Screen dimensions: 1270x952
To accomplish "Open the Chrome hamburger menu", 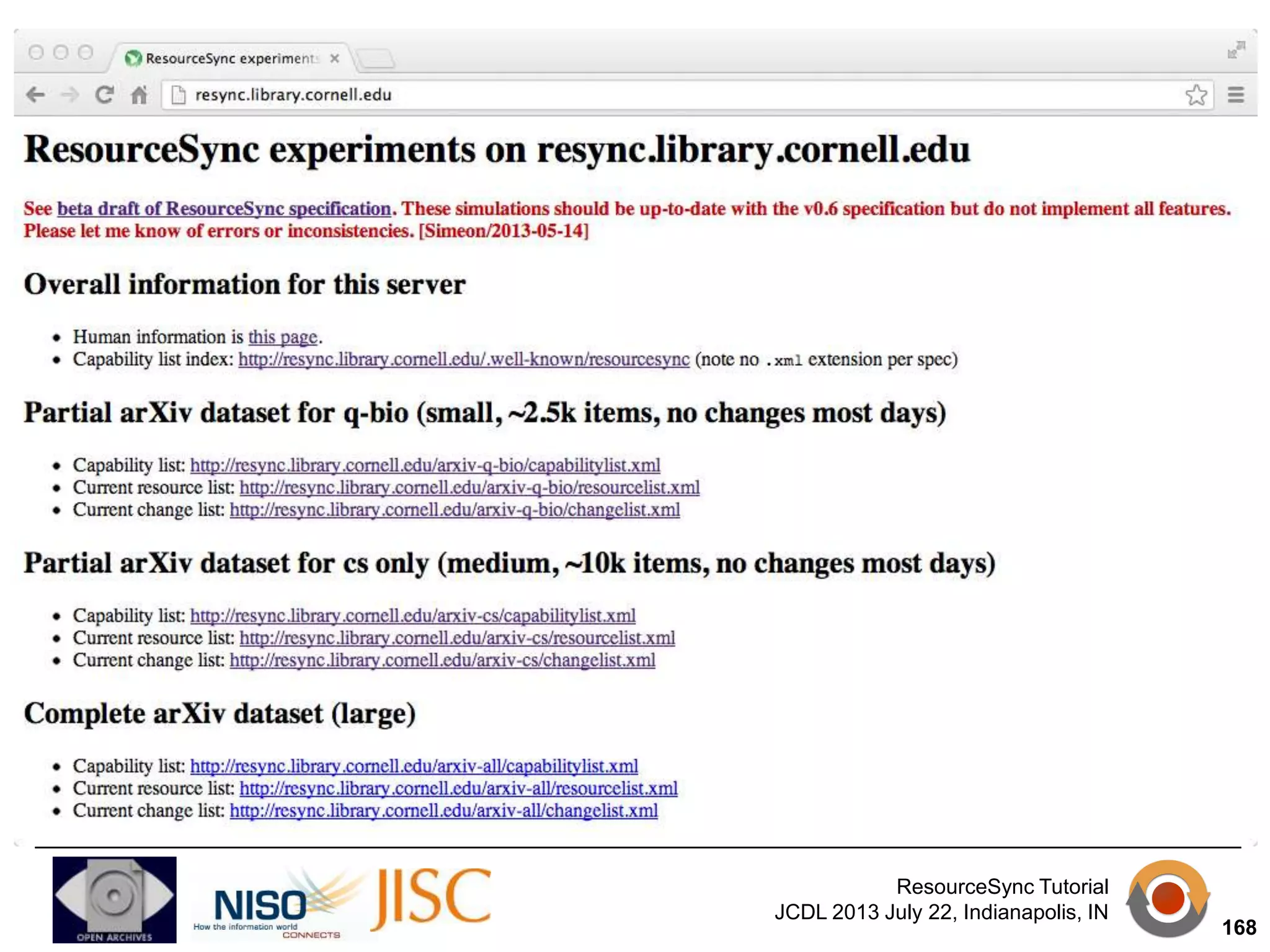I will (x=1236, y=95).
